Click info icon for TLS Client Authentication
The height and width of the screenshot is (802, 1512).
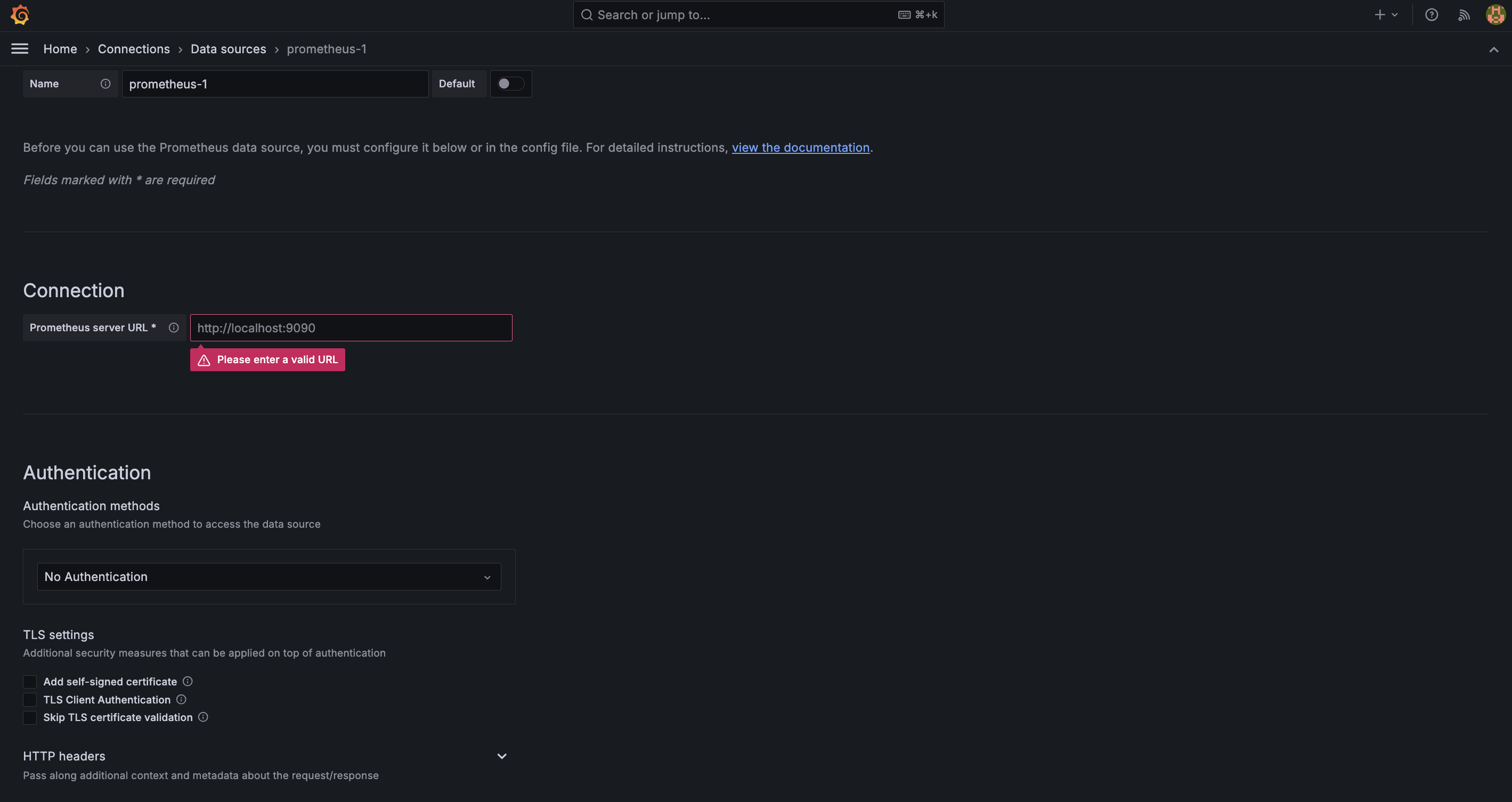181,699
